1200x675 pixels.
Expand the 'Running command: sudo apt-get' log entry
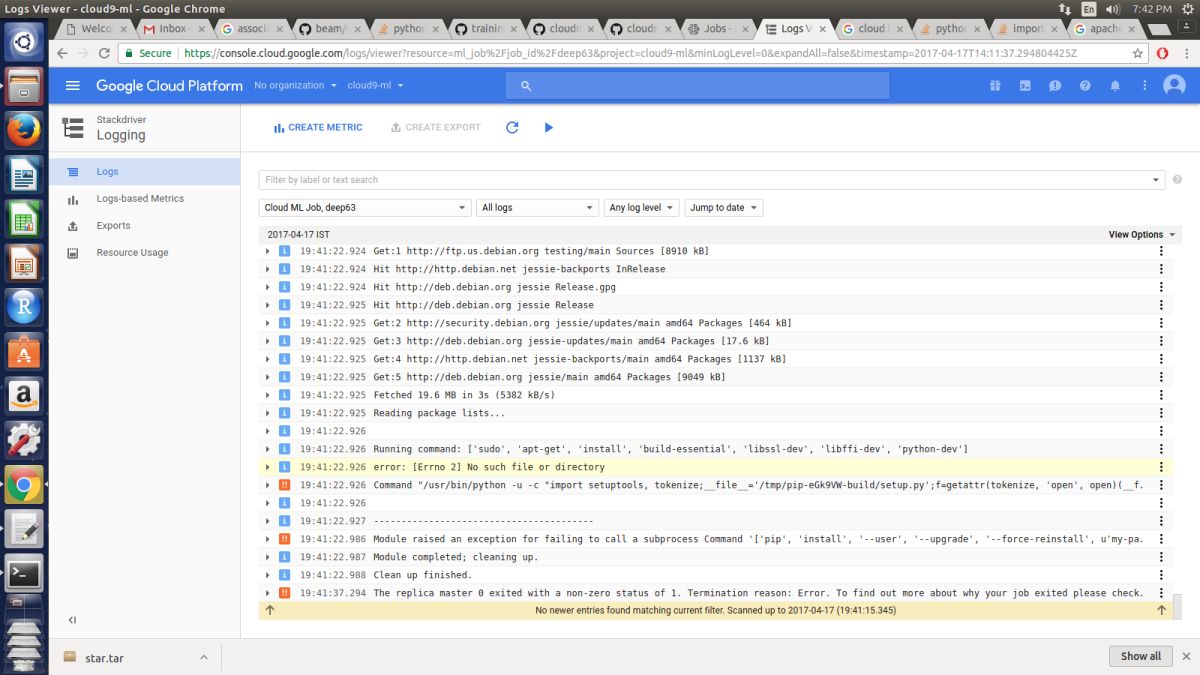tap(268, 449)
